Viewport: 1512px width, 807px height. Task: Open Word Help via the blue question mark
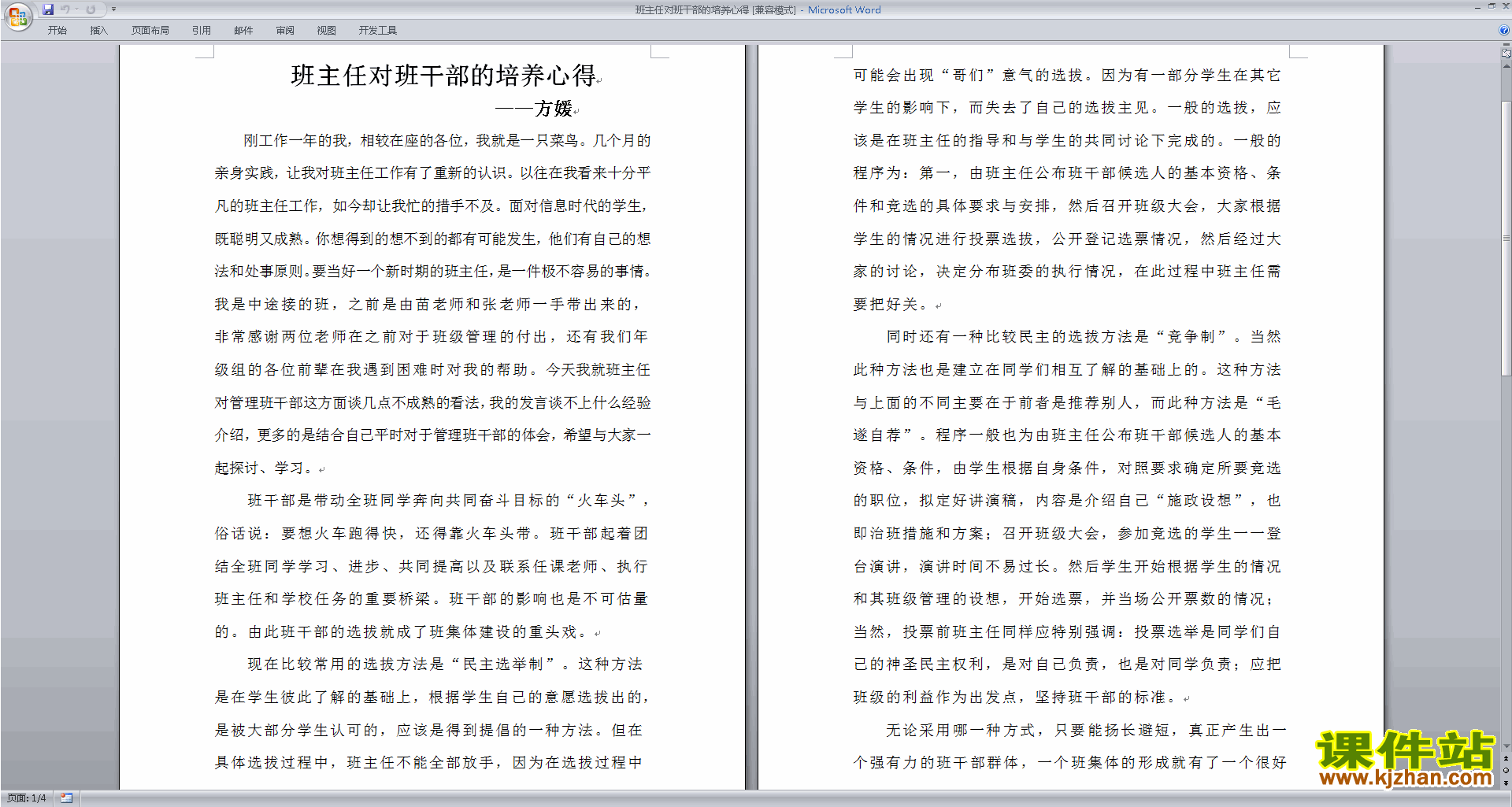(1504, 31)
